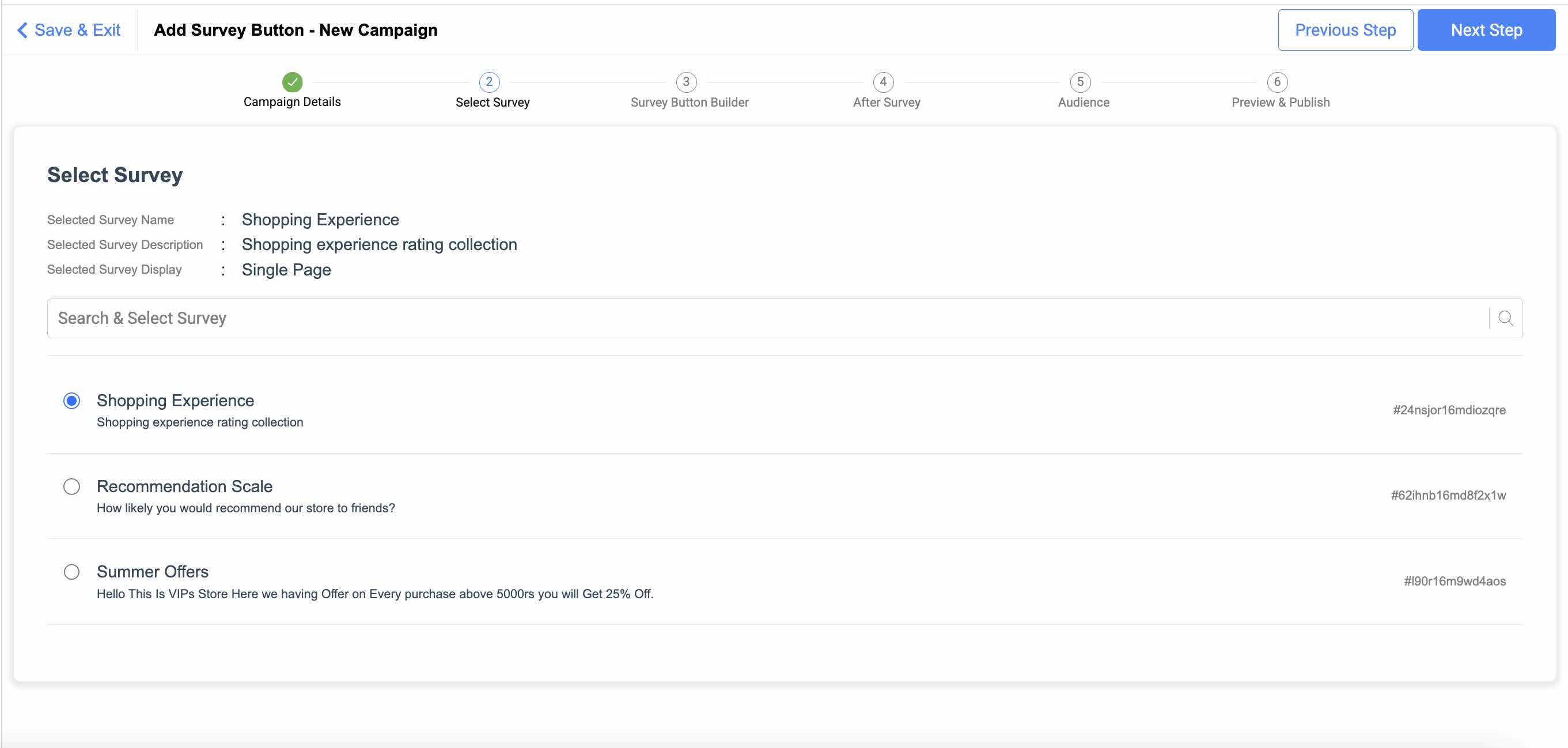
Task: Click the Previous Step button
Action: click(x=1345, y=29)
